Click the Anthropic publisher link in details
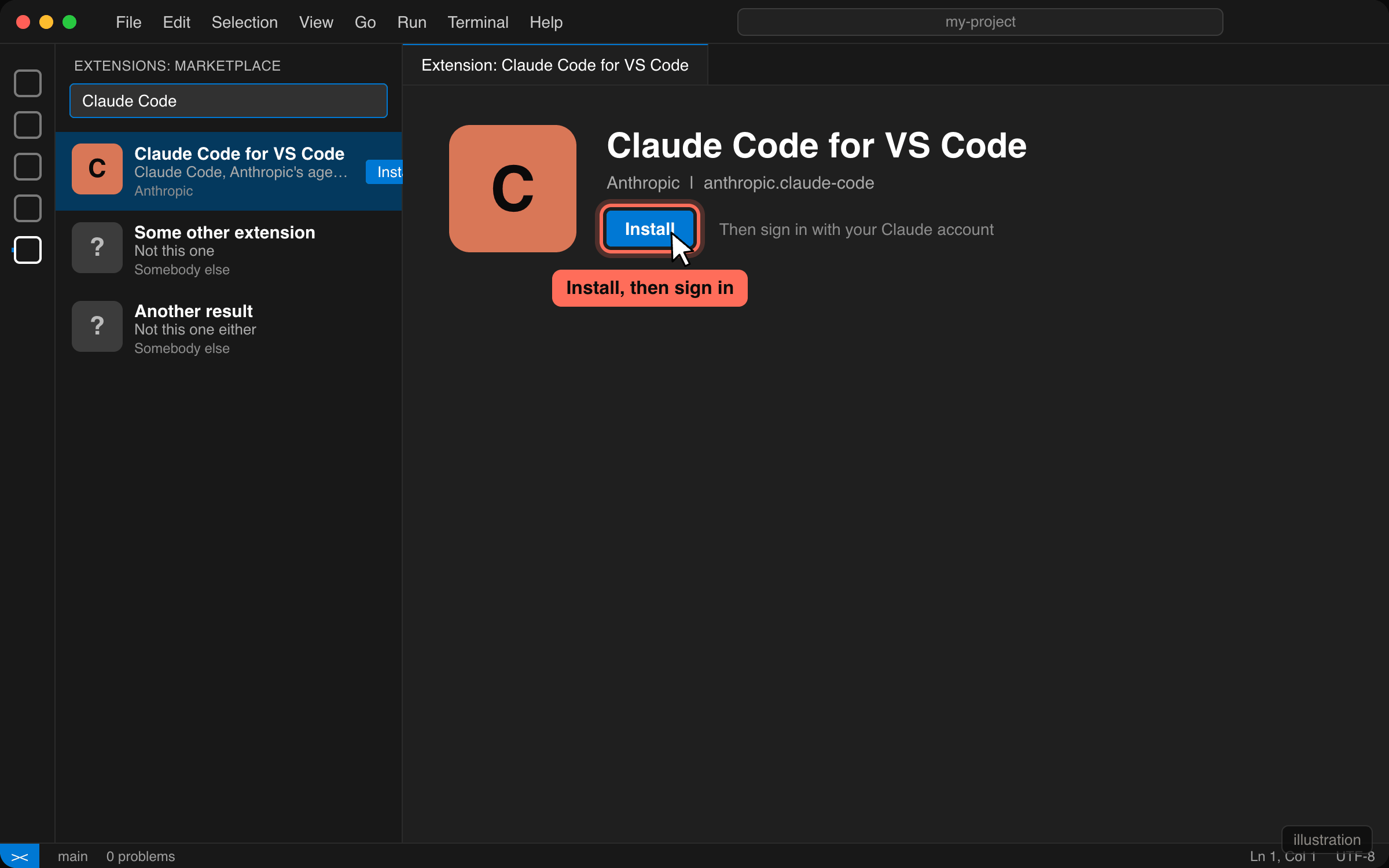The height and width of the screenshot is (868, 1389). coord(643,183)
